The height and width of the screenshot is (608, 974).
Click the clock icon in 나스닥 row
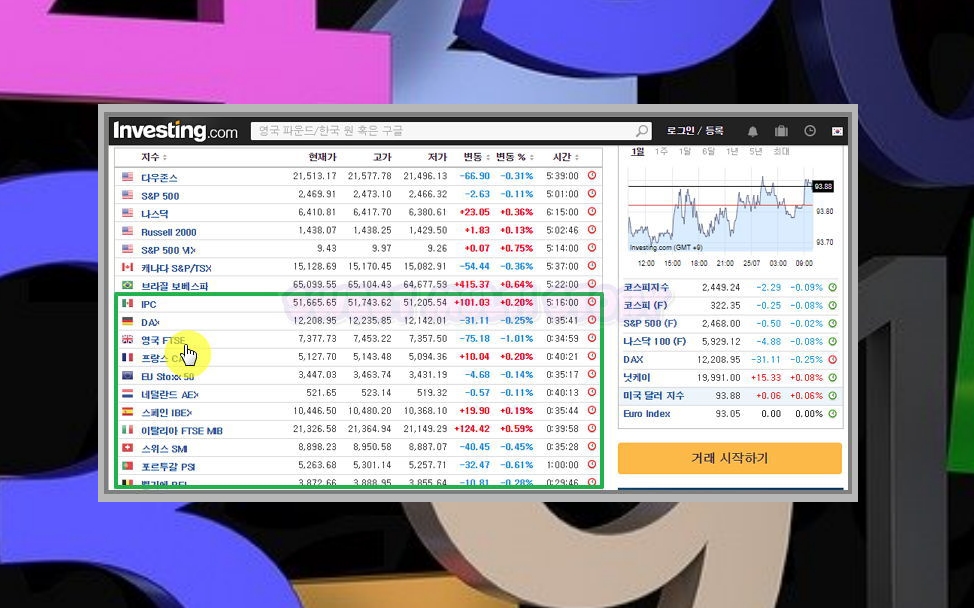[592, 212]
